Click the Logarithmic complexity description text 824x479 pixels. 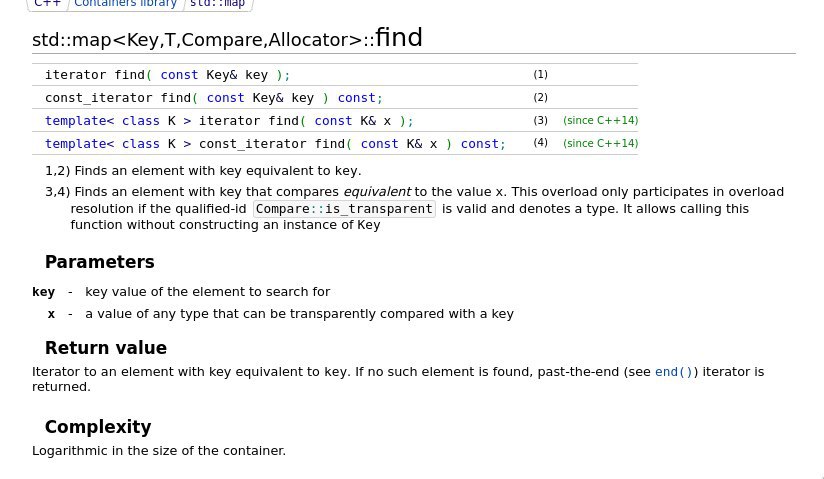[159, 451]
